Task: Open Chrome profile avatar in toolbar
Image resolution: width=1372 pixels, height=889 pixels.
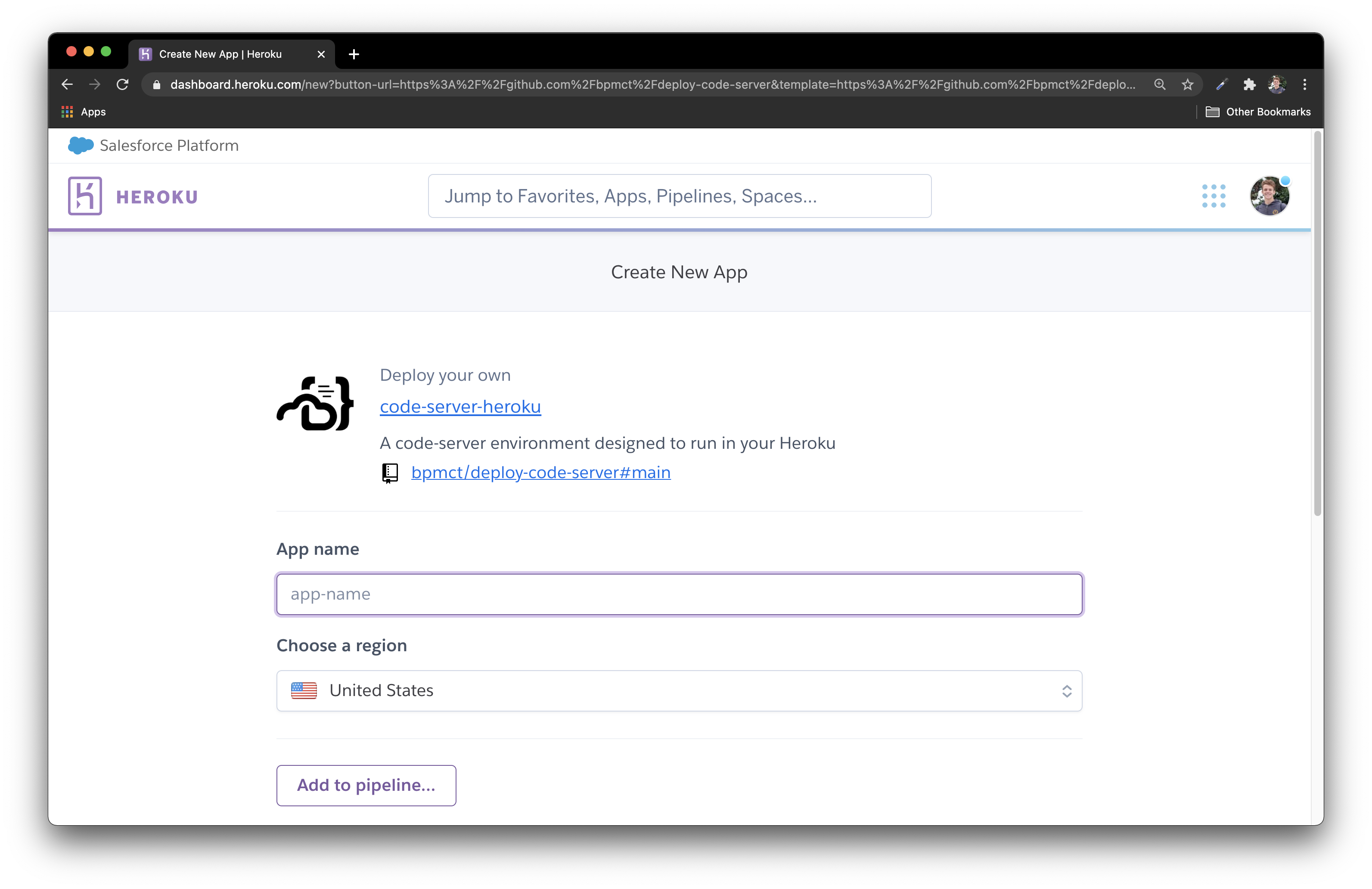Action: tap(1277, 85)
